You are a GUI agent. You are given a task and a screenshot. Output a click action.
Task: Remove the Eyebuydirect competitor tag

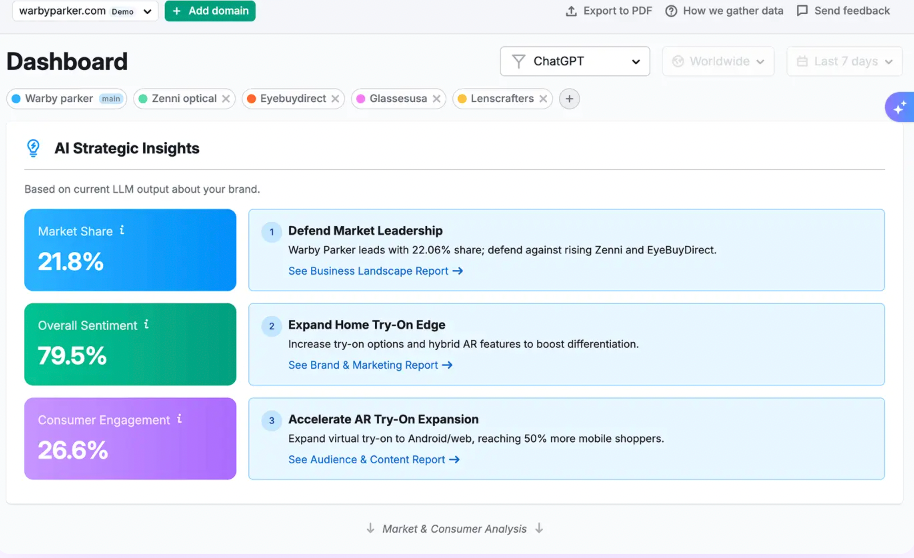point(335,99)
